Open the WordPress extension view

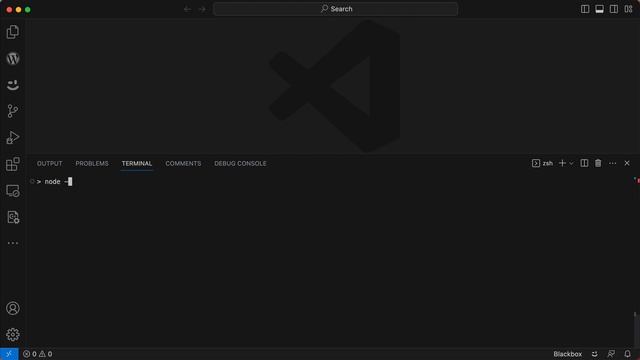(x=13, y=58)
